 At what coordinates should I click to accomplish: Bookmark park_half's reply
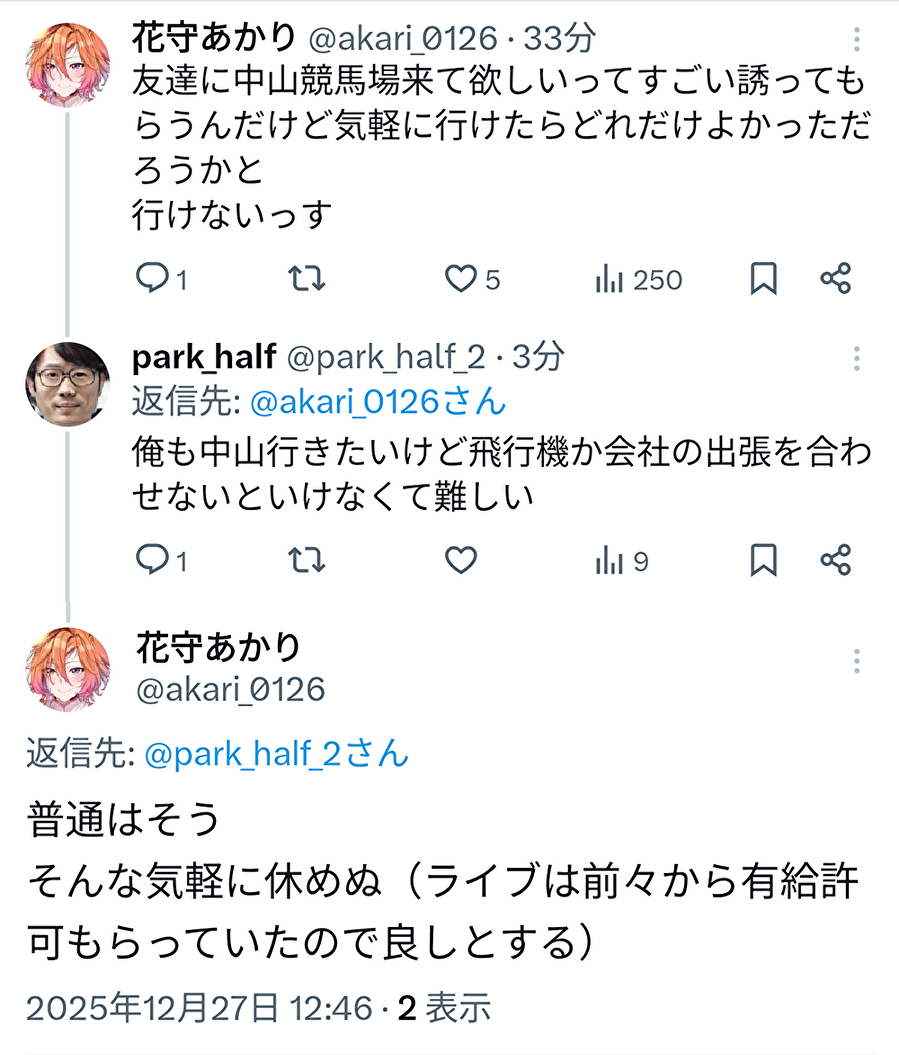pyautogui.click(x=764, y=561)
